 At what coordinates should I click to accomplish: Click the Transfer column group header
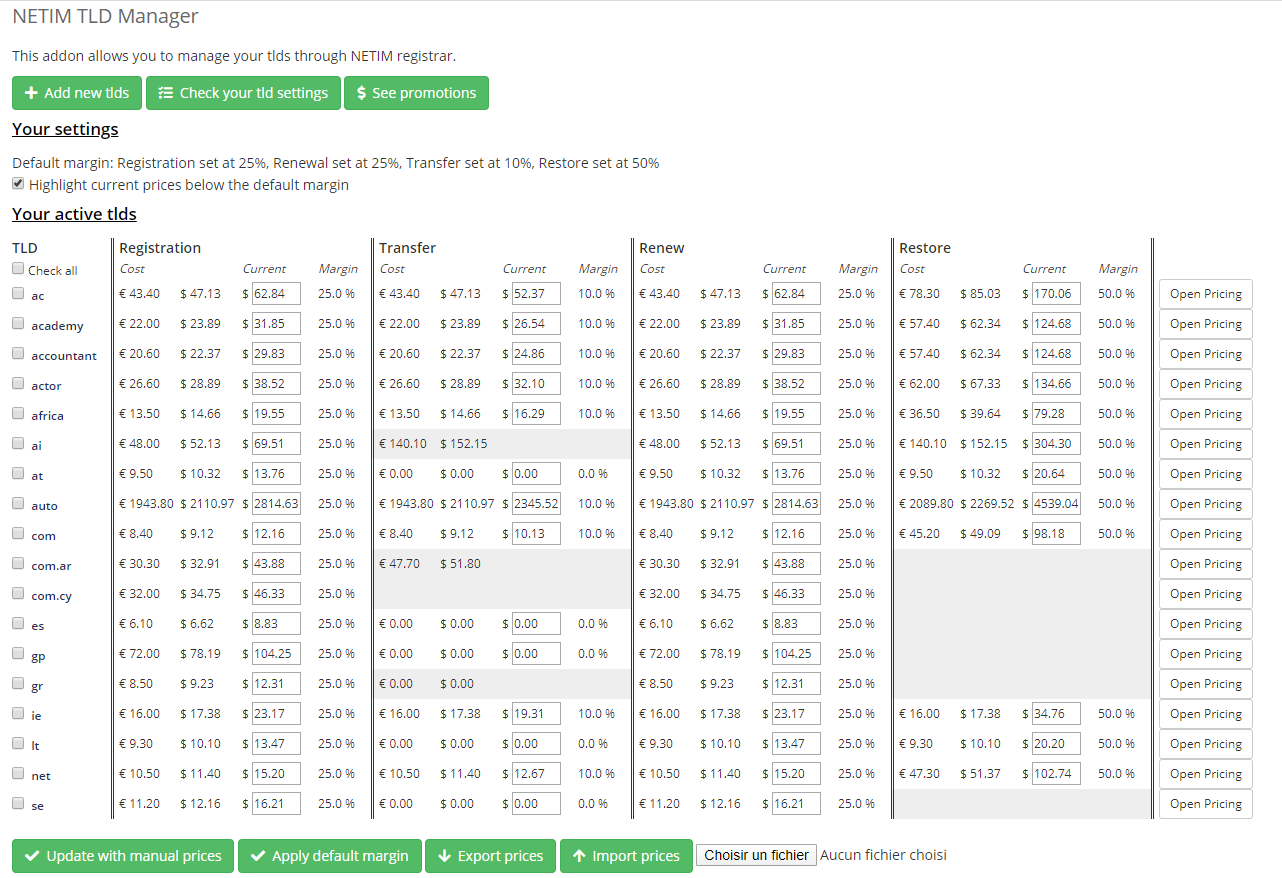pos(407,248)
